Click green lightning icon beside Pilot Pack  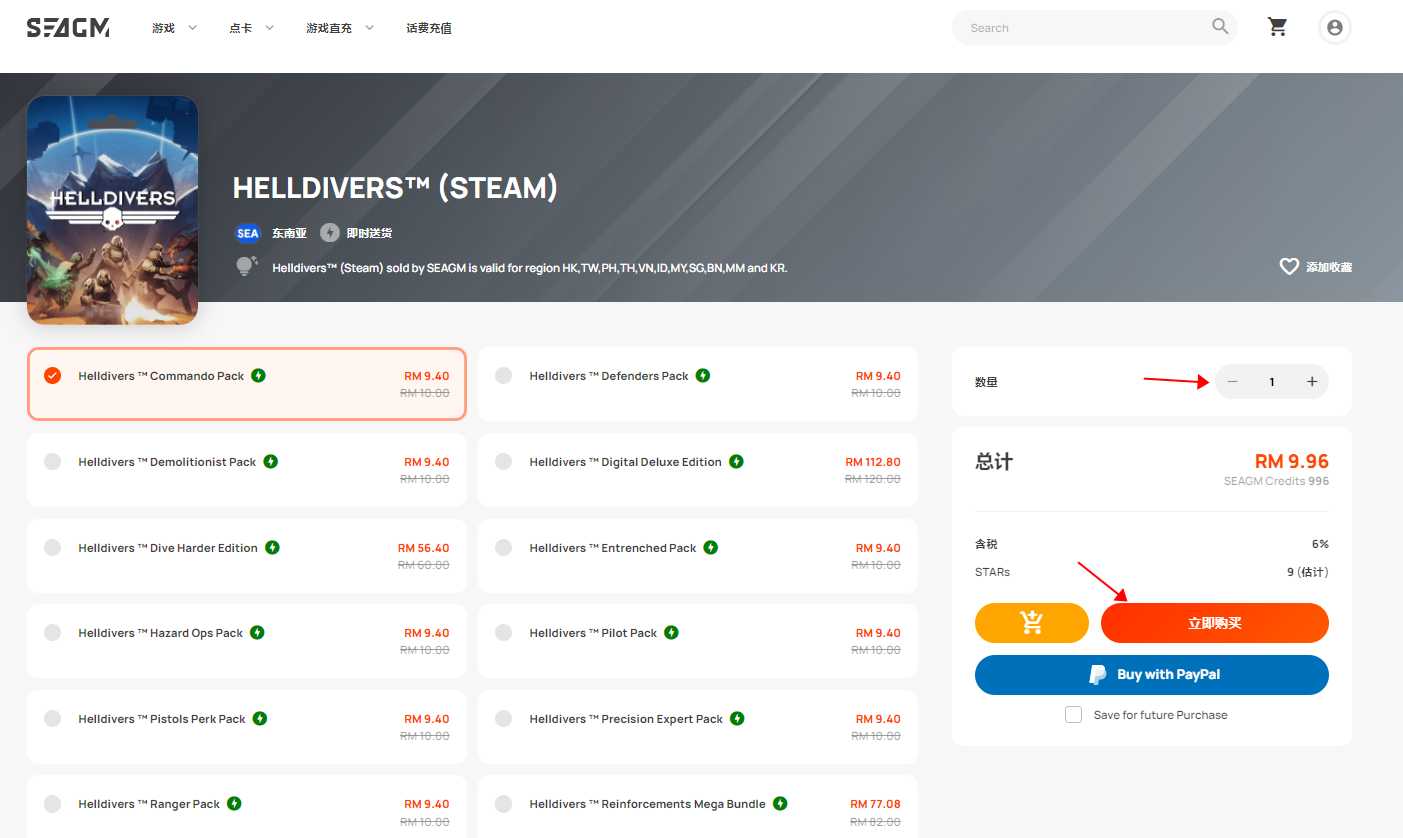tap(672, 633)
